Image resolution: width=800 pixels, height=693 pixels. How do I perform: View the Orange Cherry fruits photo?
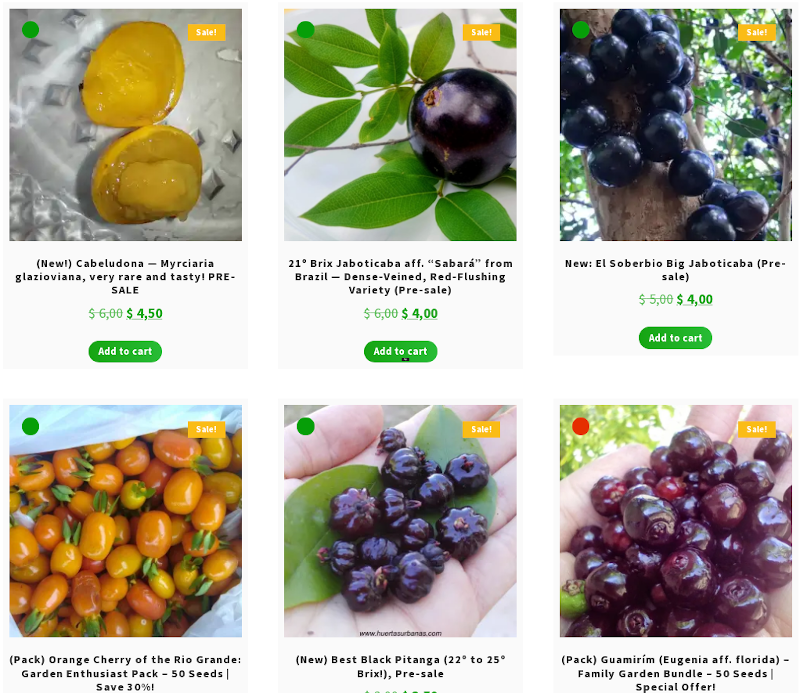(x=126, y=521)
